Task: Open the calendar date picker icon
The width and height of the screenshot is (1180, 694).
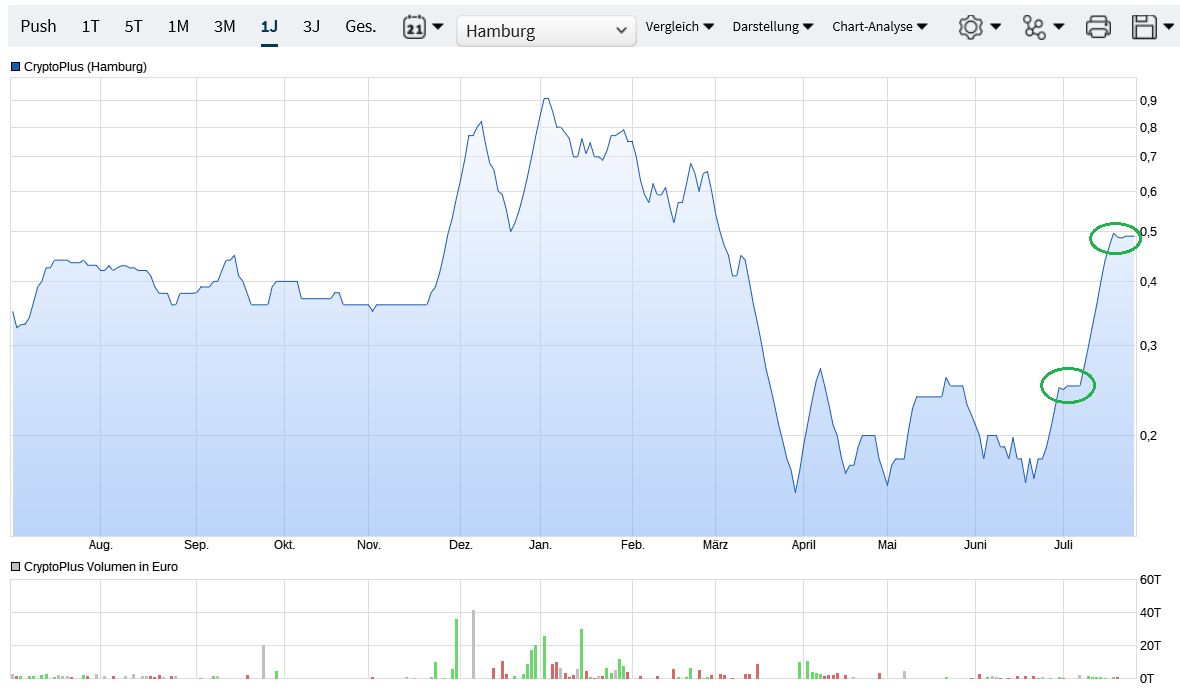Action: tap(414, 27)
